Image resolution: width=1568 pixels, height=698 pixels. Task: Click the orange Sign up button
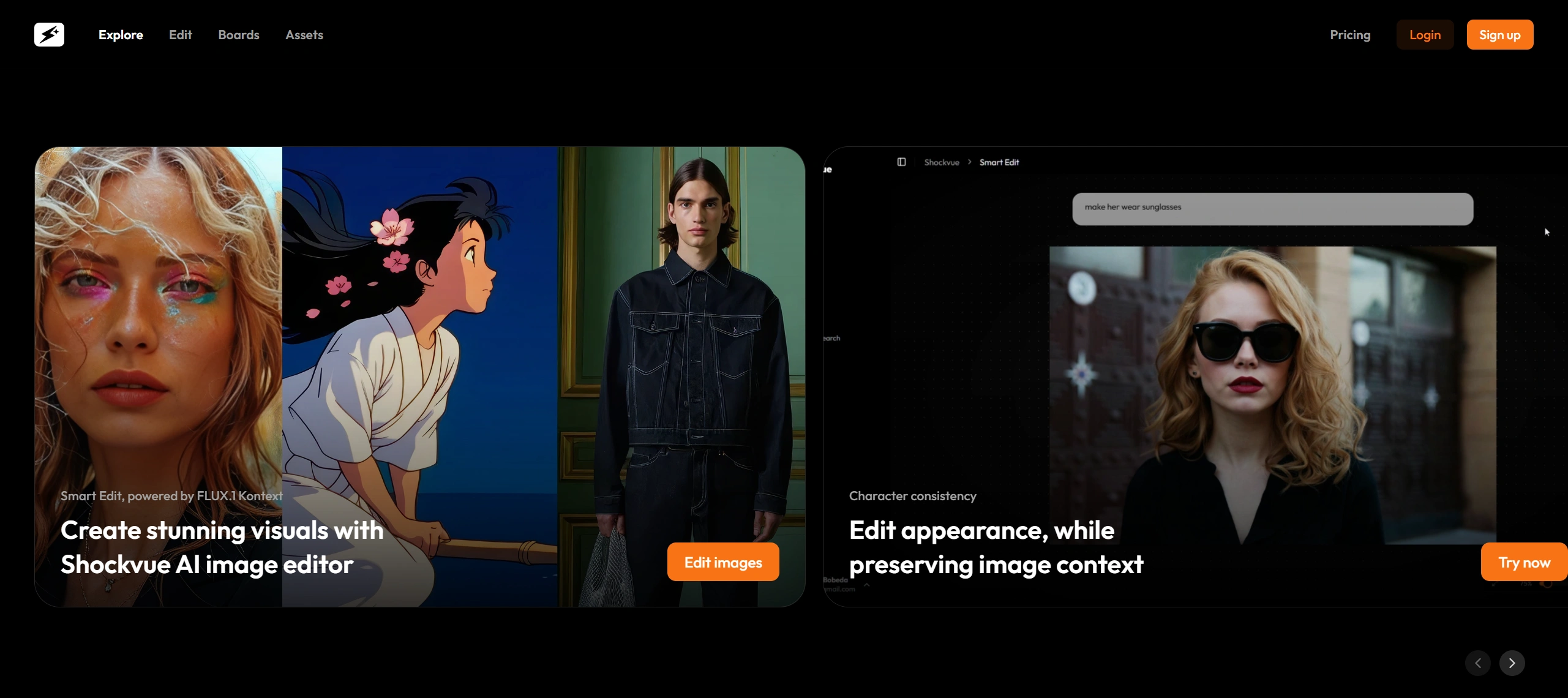point(1499,35)
